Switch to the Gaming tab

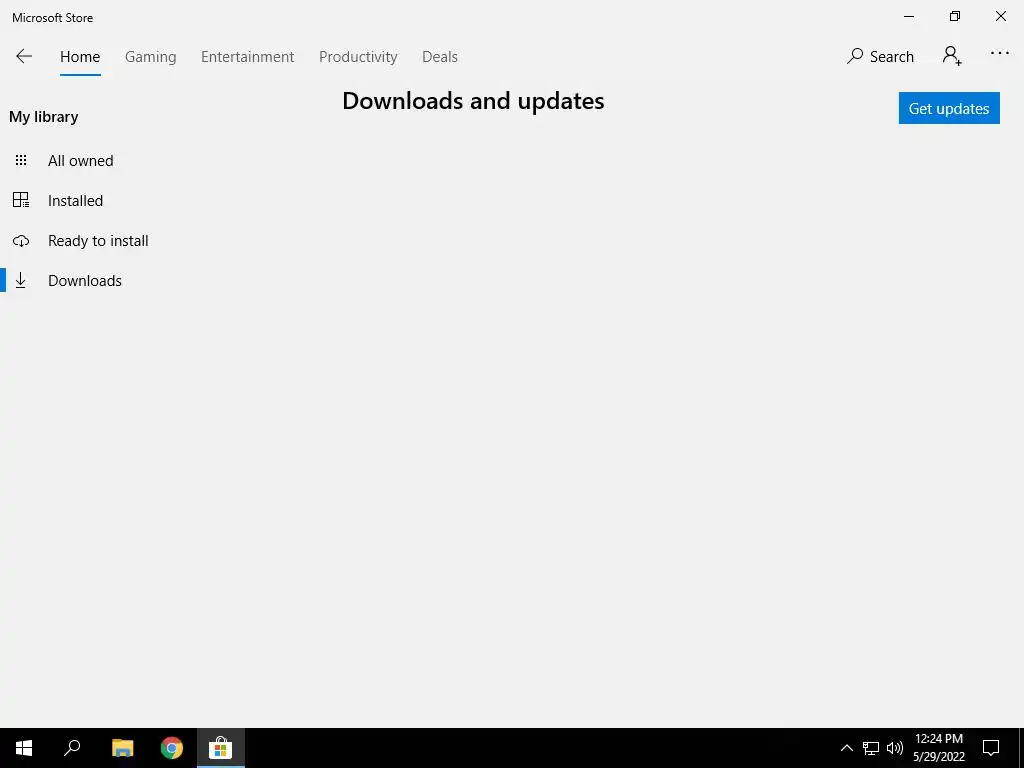tap(150, 57)
